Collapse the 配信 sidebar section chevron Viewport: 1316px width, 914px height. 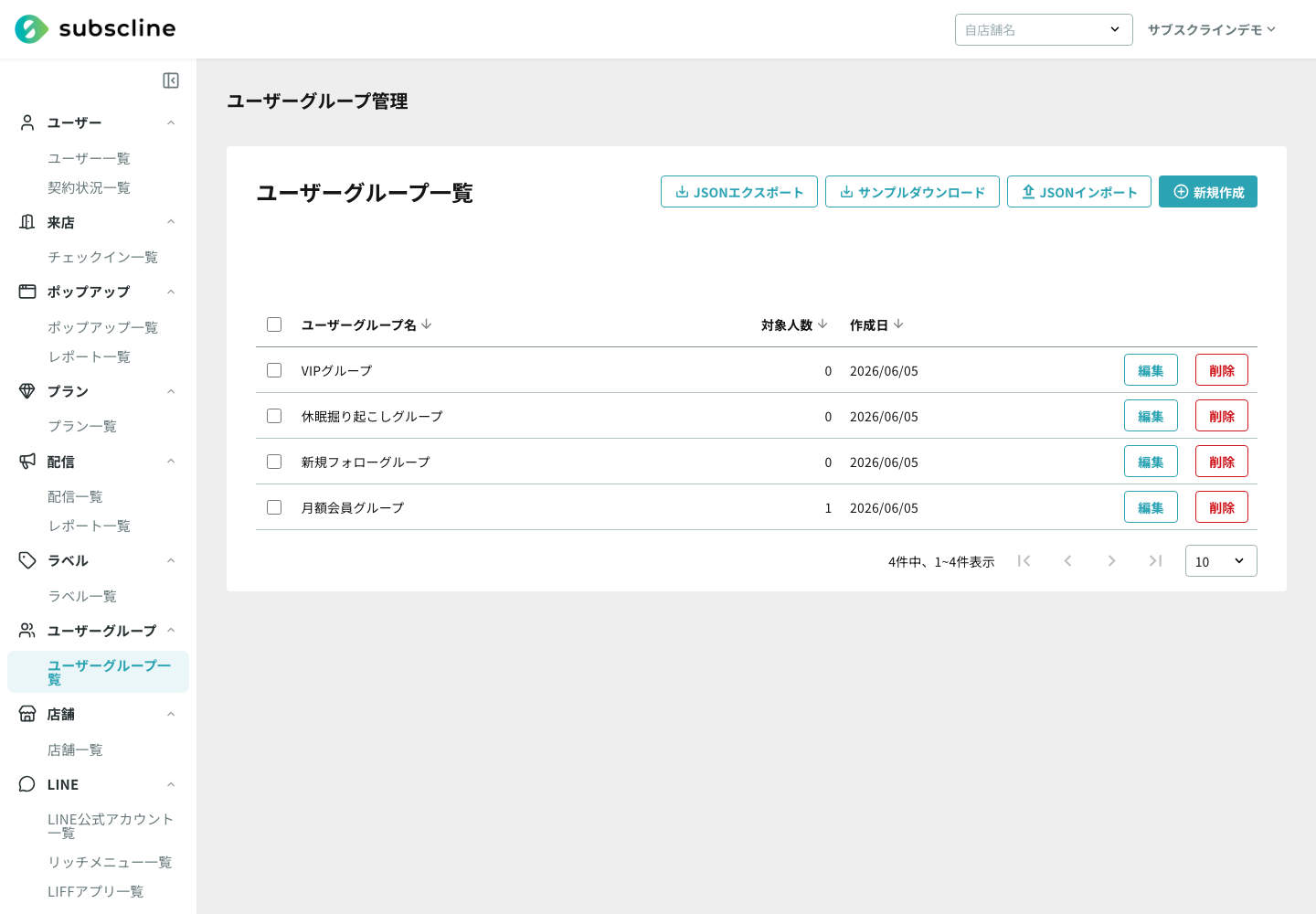click(171, 462)
